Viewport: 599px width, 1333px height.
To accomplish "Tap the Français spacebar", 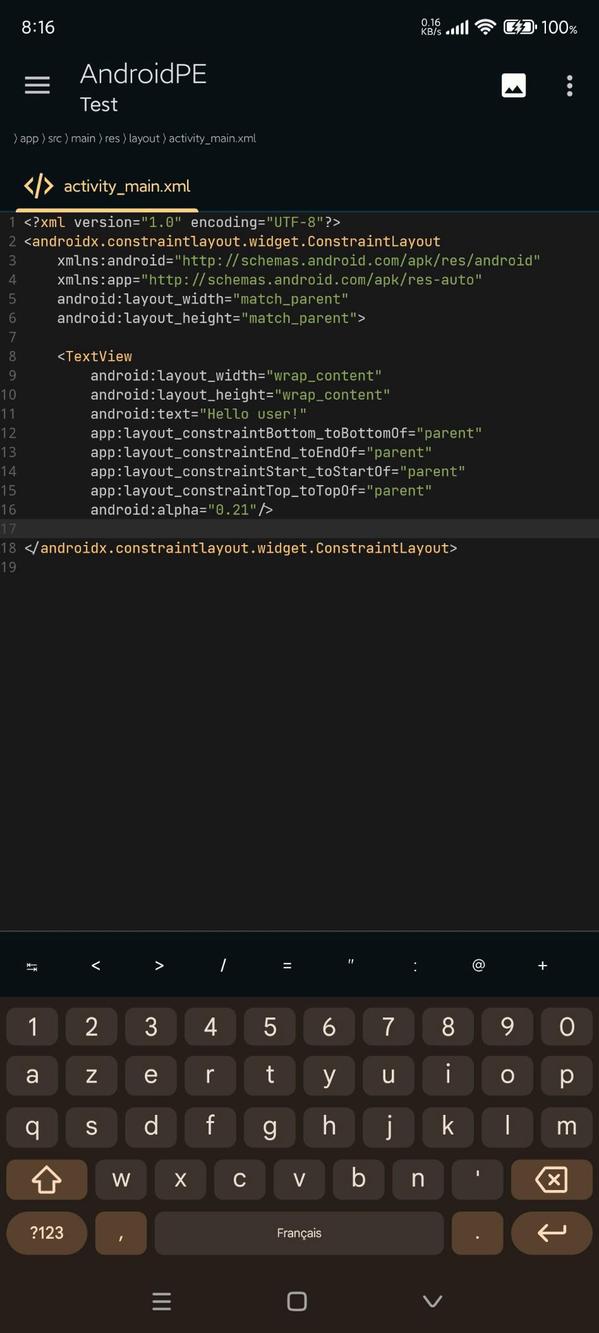I will [x=298, y=1232].
